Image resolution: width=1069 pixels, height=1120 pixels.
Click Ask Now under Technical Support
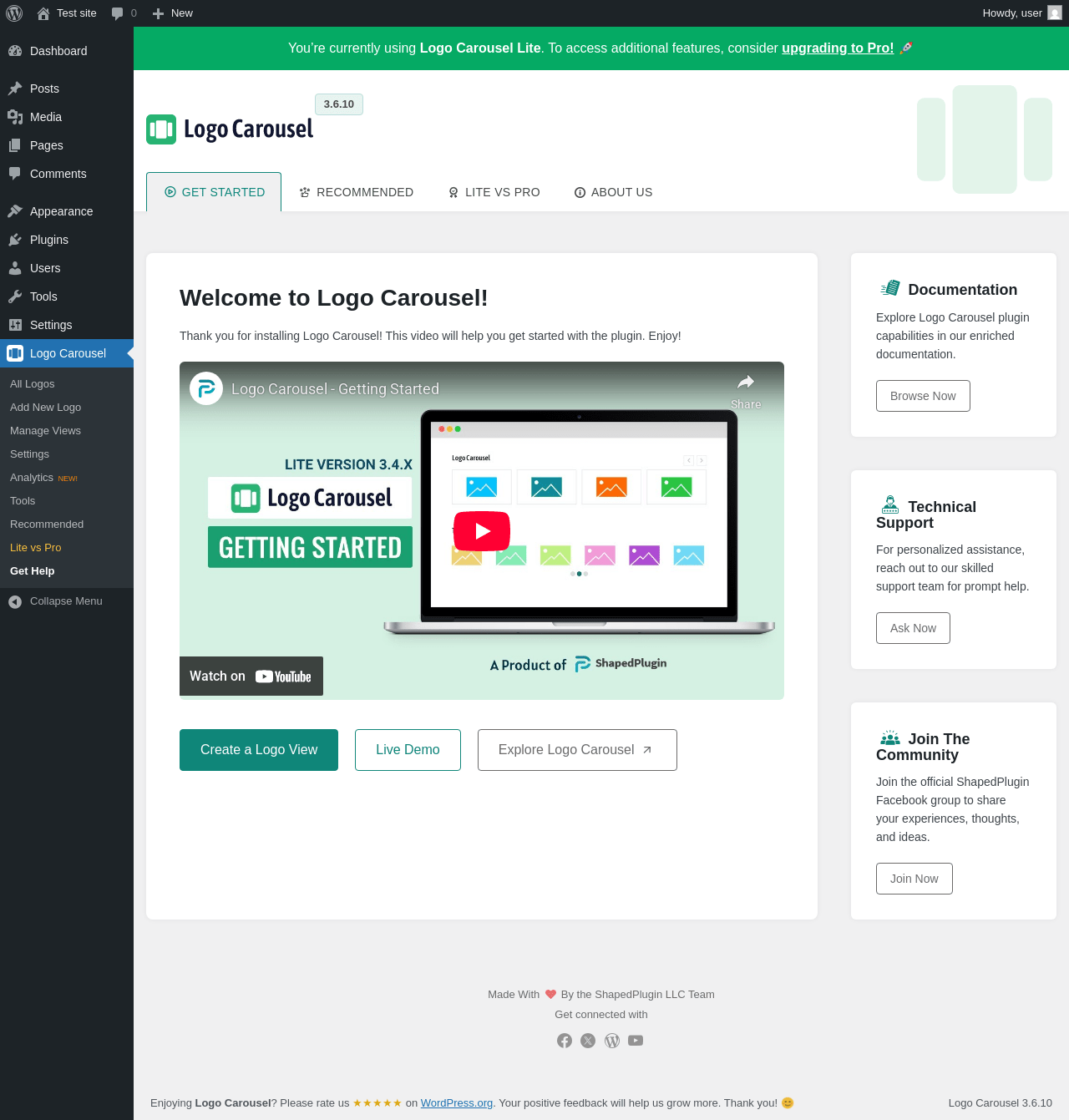(913, 628)
